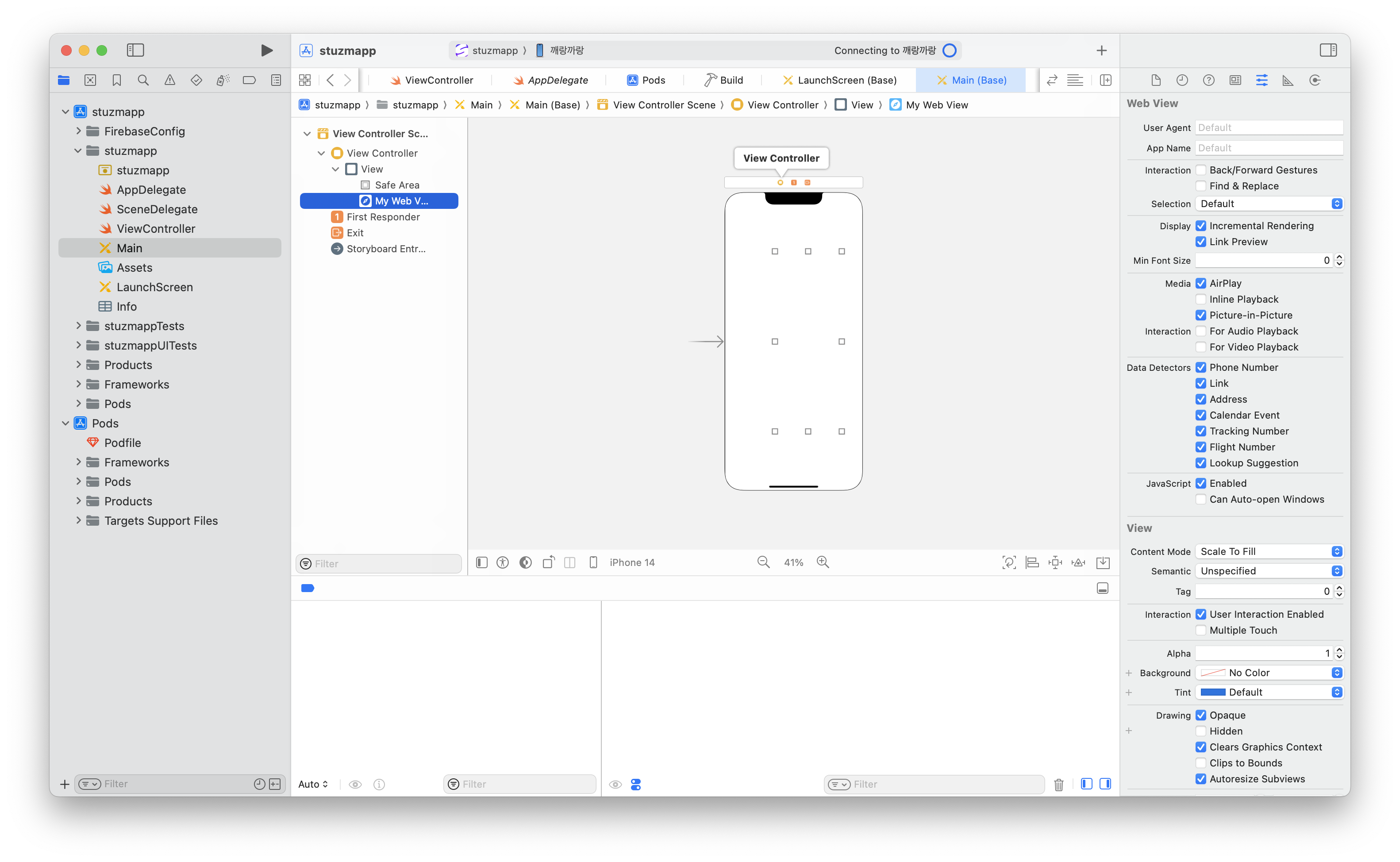This screenshot has height=862, width=1400.
Task: Click the zoom in magnifier on canvas
Action: 823,562
